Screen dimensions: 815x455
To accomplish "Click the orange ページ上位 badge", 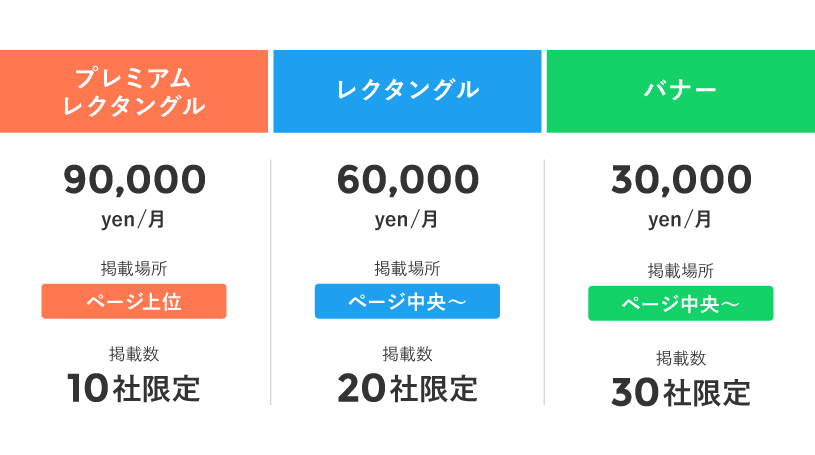I will point(134,301).
